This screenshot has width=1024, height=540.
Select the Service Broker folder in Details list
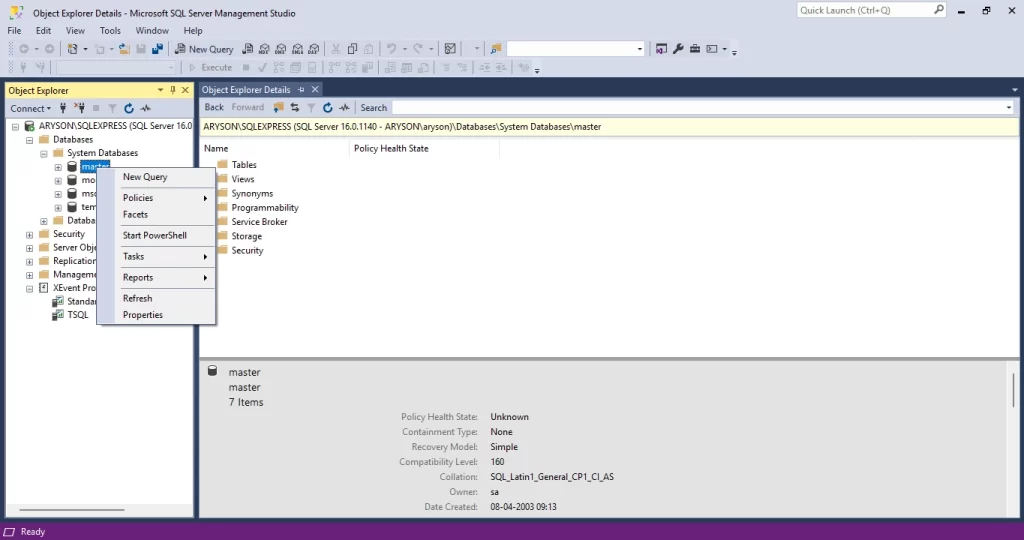tap(252, 222)
